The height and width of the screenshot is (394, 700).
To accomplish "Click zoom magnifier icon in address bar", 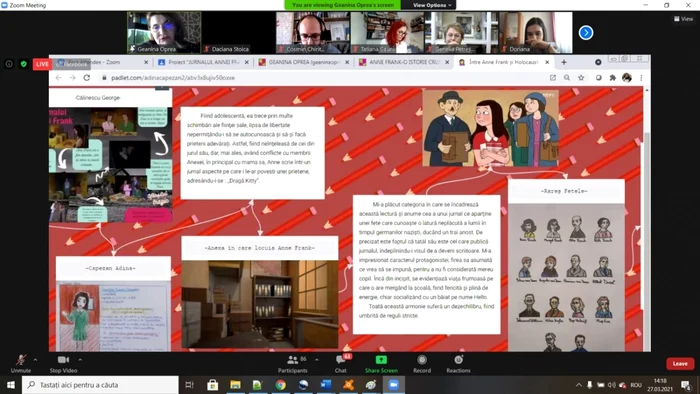I will pos(567,78).
